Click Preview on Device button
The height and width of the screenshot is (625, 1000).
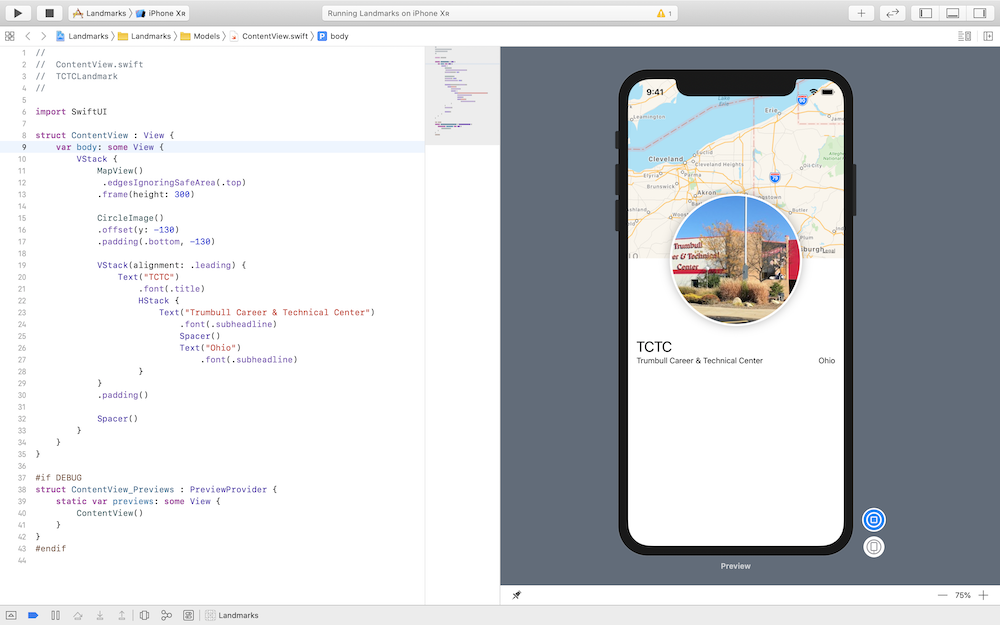[x=874, y=547]
